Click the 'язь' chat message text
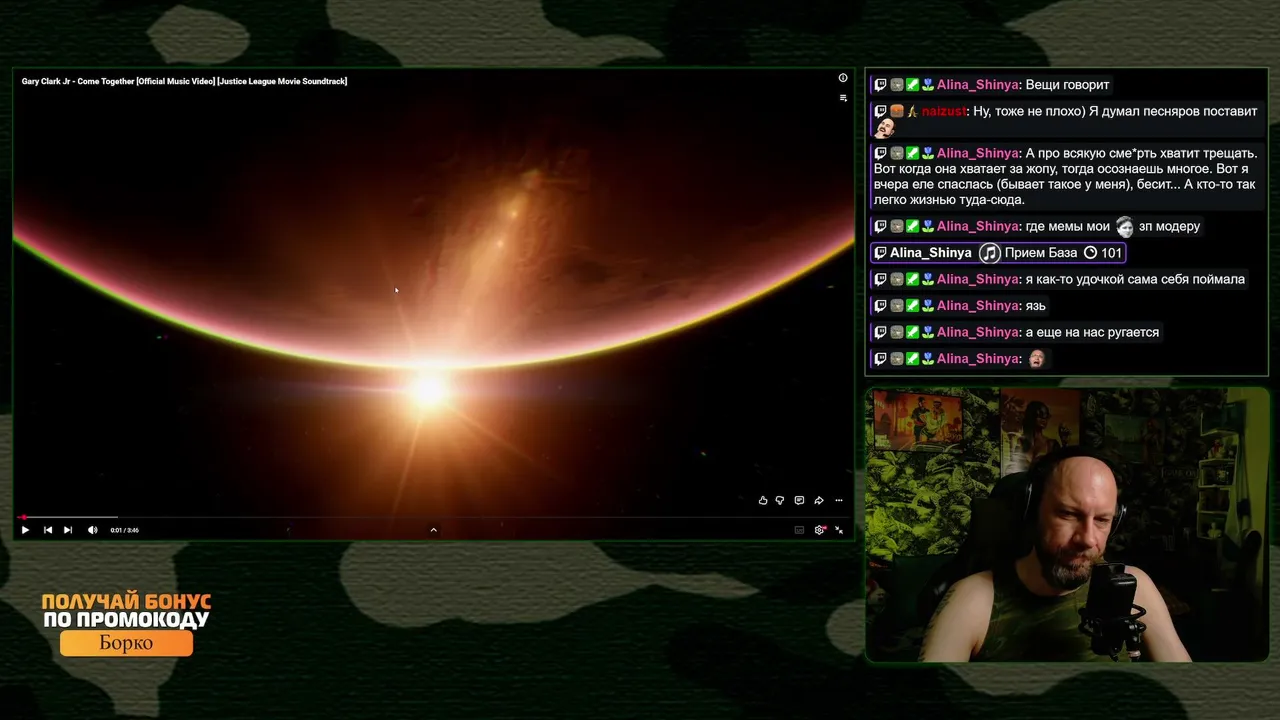Viewport: 1280px width, 720px height. pyautogui.click(x=1035, y=306)
